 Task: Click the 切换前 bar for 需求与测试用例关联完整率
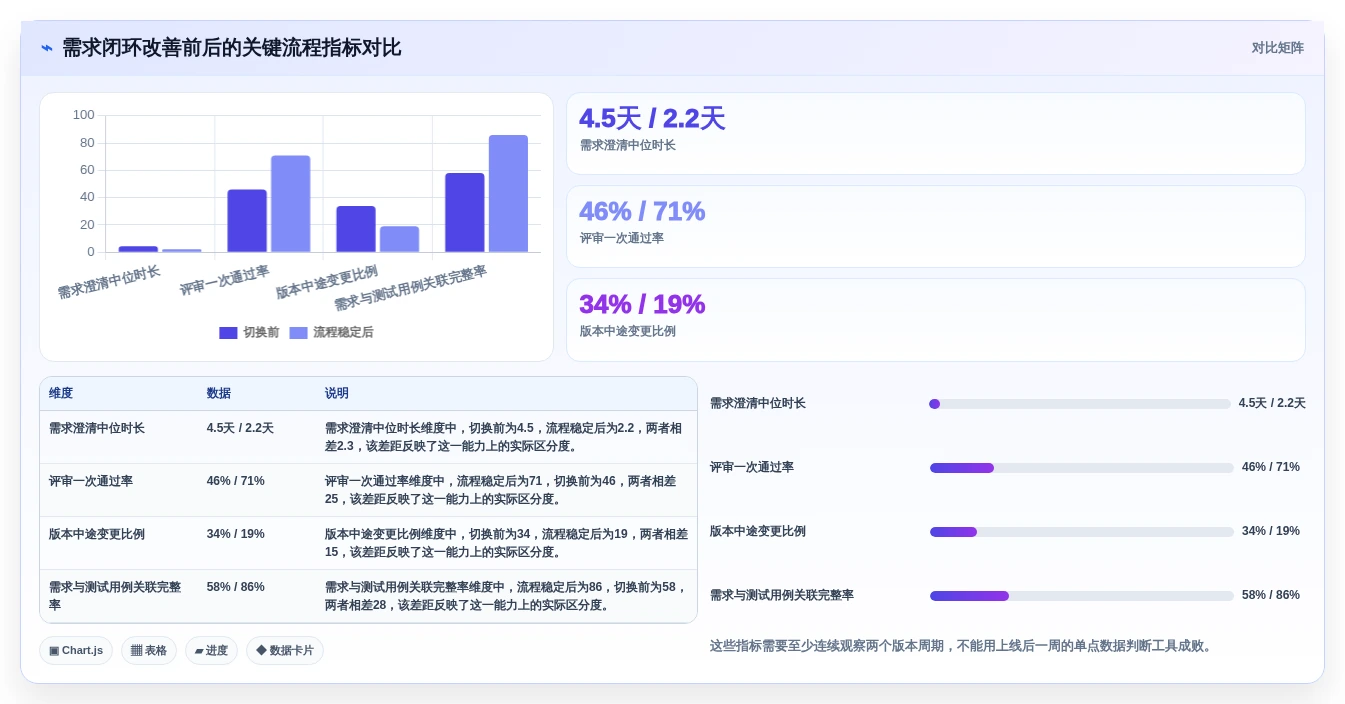pos(465,213)
